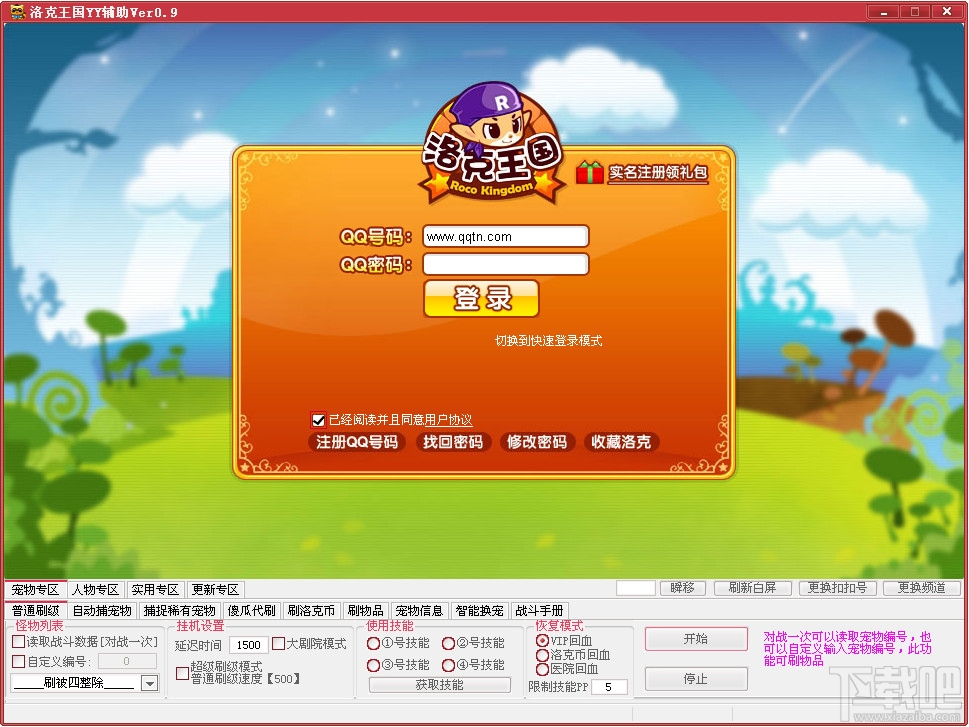Select 宠物信息 sub-tab
This screenshot has height=727, width=969.
pyautogui.click(x=420, y=611)
